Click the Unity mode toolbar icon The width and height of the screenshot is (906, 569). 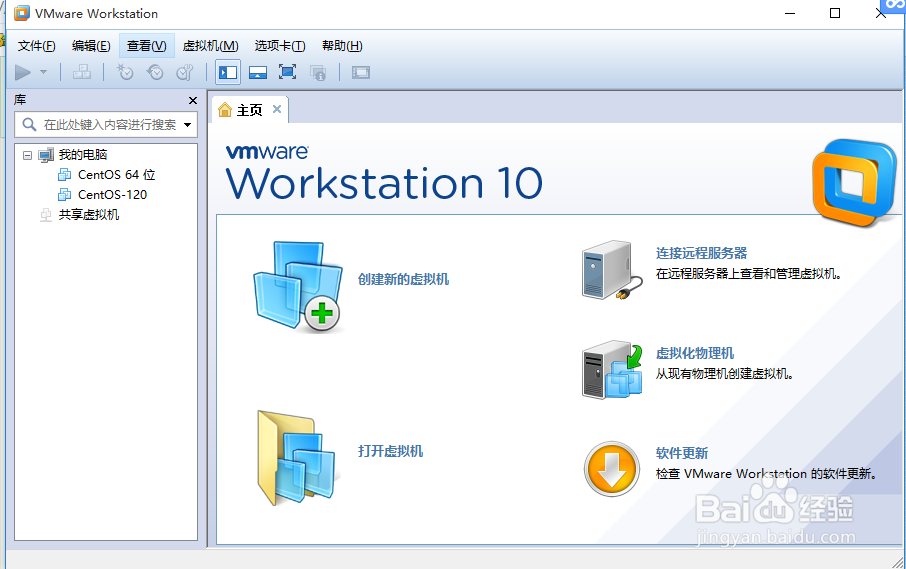pyautogui.click(x=318, y=73)
